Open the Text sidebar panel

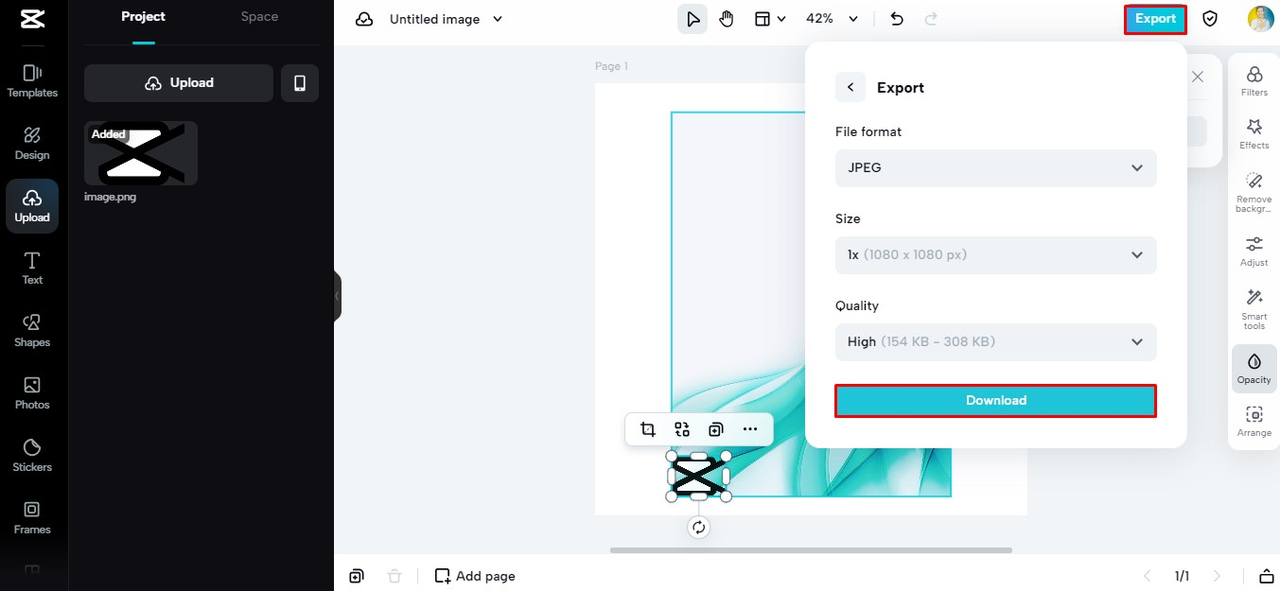pos(32,268)
